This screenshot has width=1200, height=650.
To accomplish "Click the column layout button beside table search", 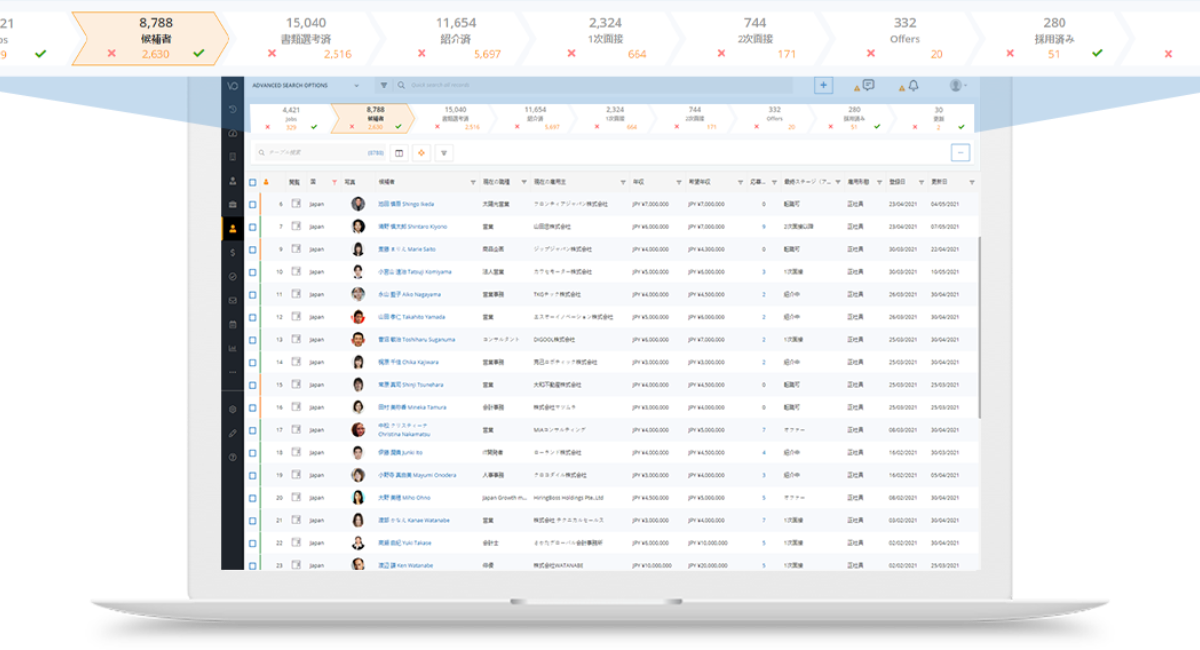I will (398, 153).
